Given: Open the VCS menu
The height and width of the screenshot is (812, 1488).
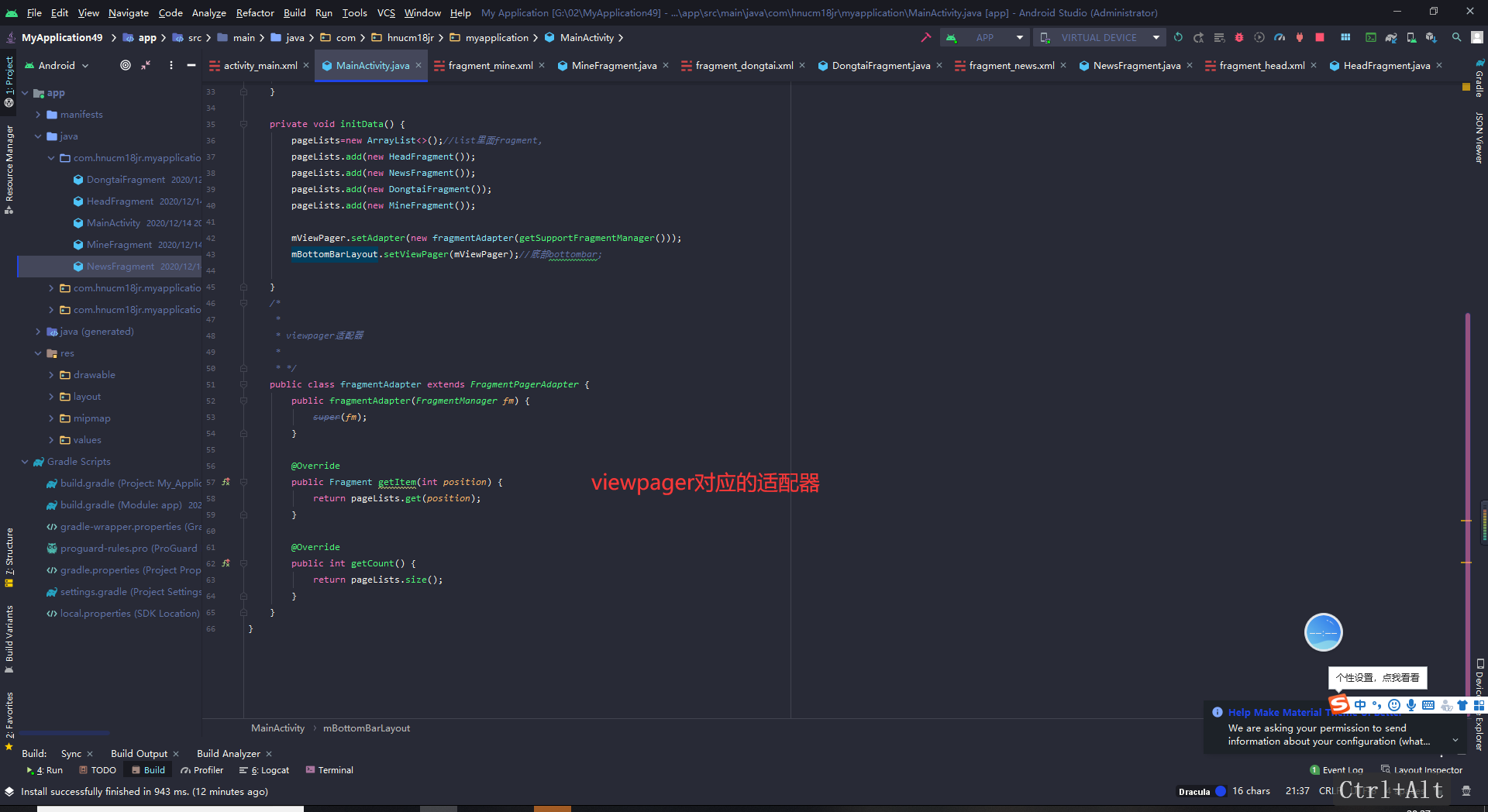Looking at the screenshot, I should point(386,12).
